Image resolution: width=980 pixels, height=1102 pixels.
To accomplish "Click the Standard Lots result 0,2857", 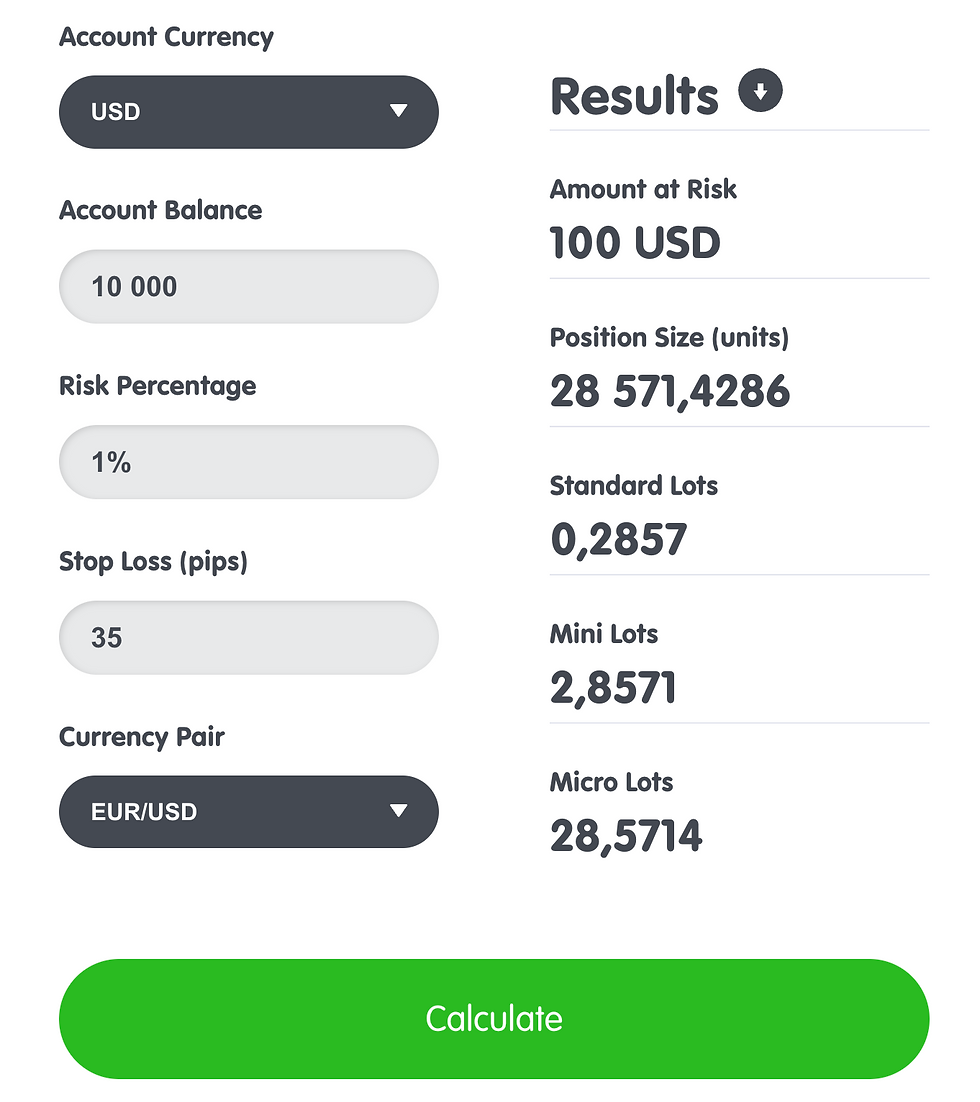I will 619,540.
